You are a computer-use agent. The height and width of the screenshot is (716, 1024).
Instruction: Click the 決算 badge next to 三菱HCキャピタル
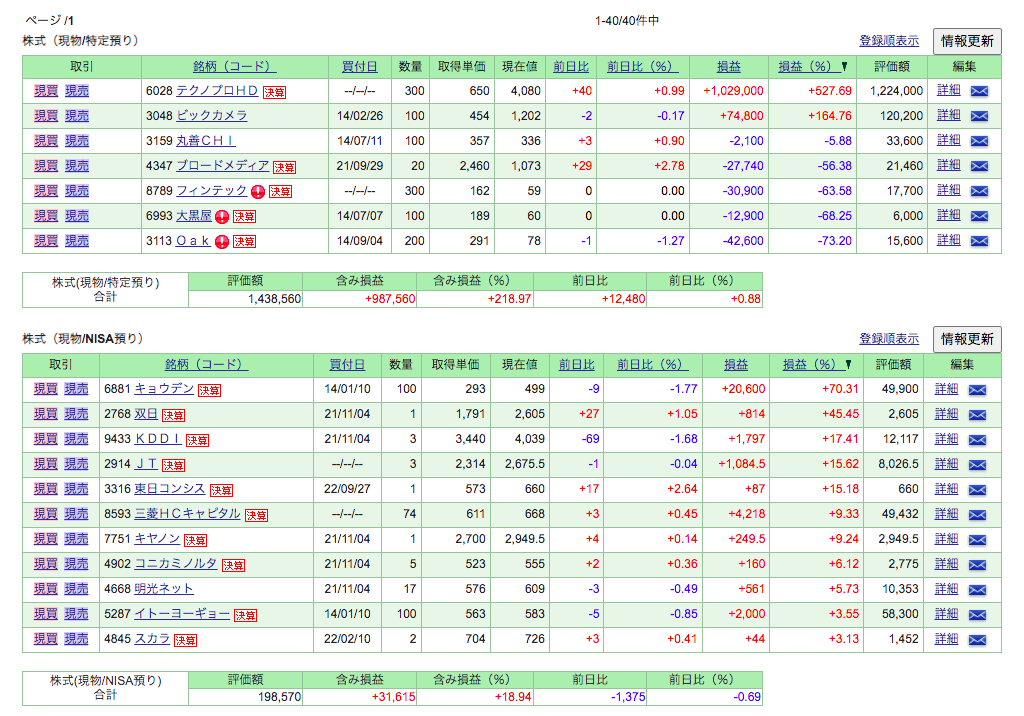coord(257,515)
